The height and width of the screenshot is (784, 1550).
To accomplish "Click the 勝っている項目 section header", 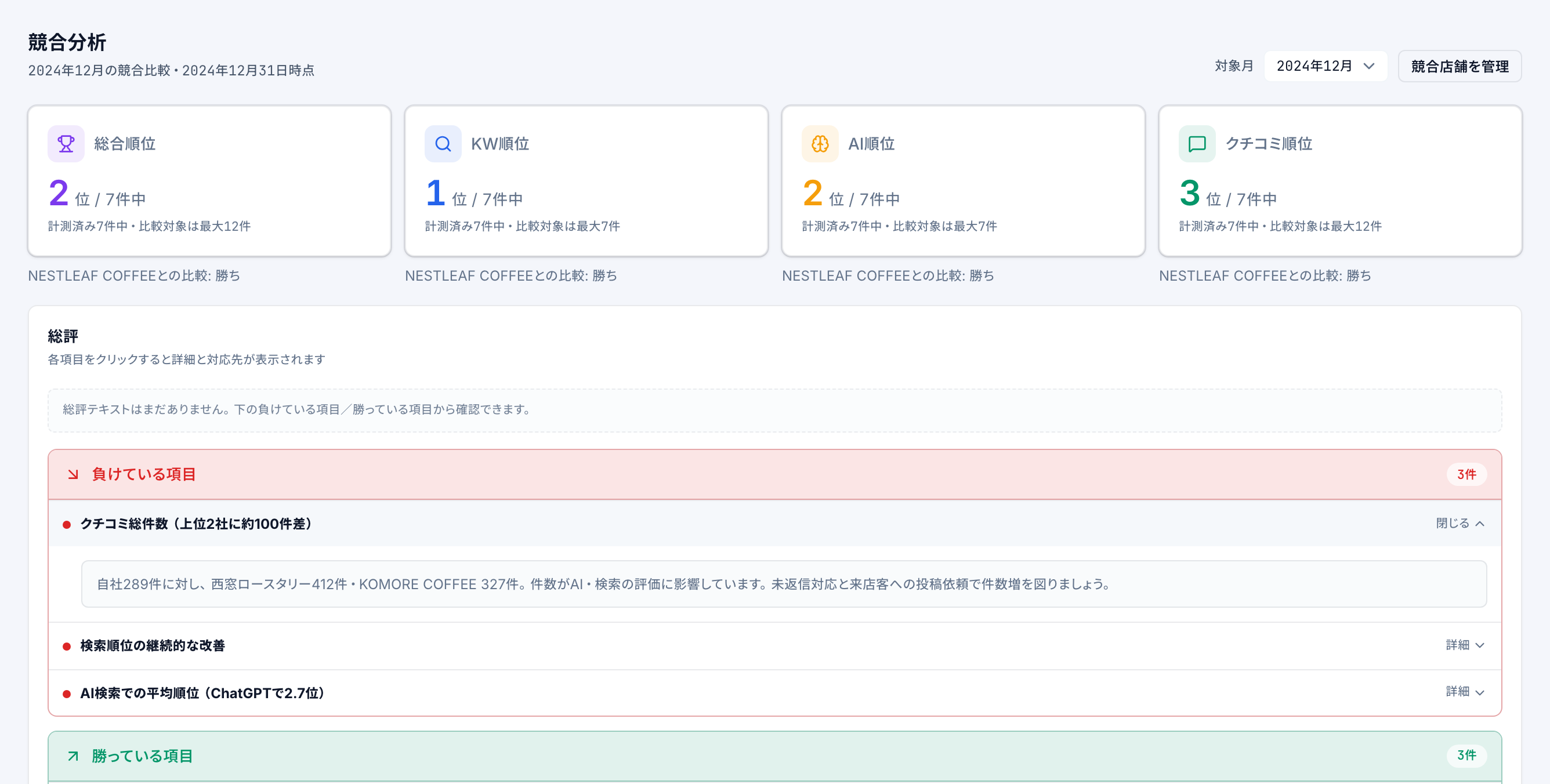I will [775, 756].
